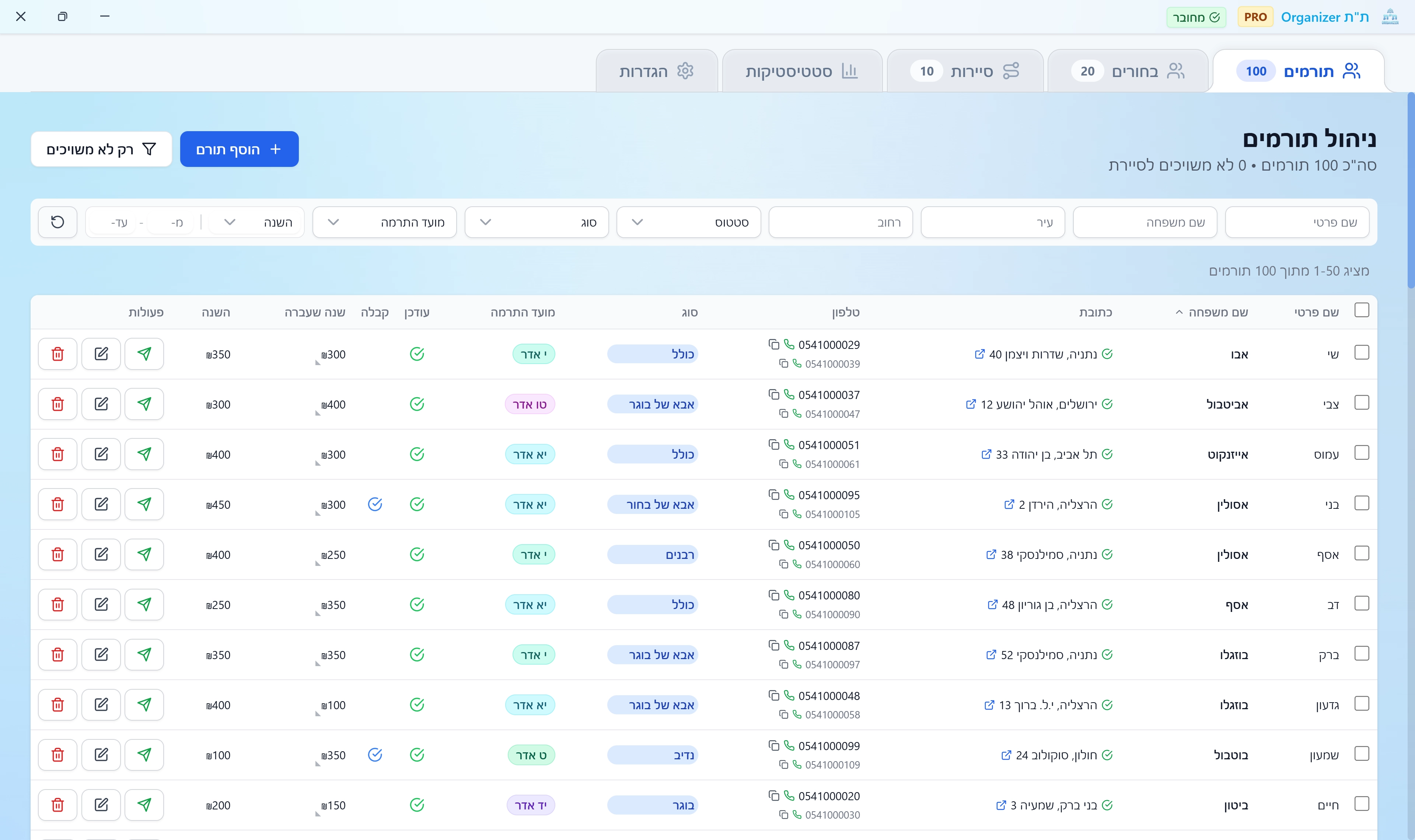Click the שם משפחה search field

(1145, 223)
